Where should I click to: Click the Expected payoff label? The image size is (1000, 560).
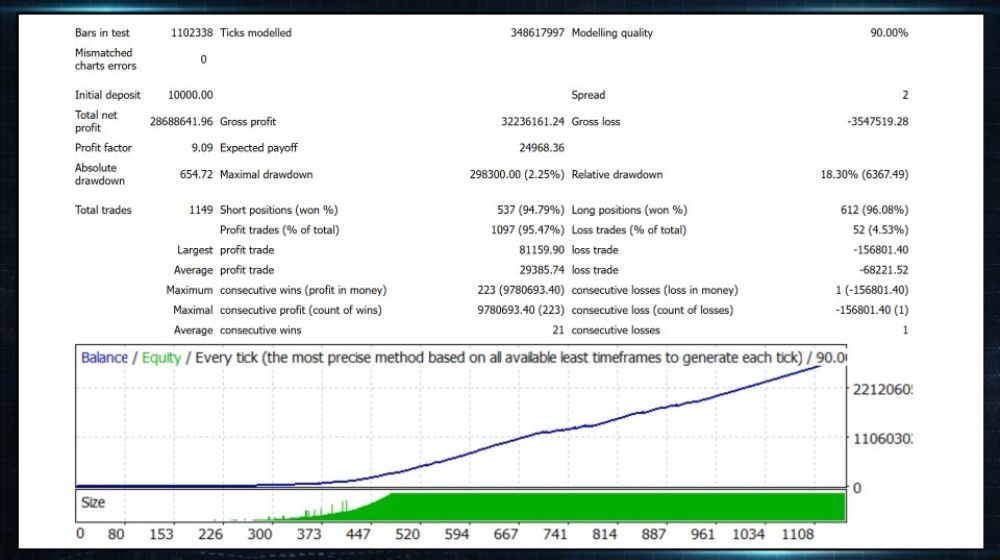259,147
